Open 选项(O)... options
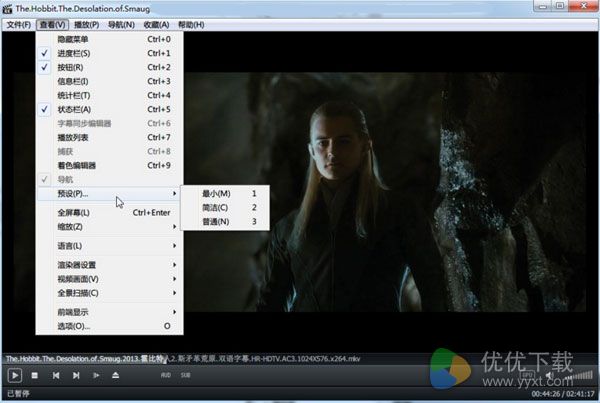600x403 pixels. pyautogui.click(x=109, y=326)
